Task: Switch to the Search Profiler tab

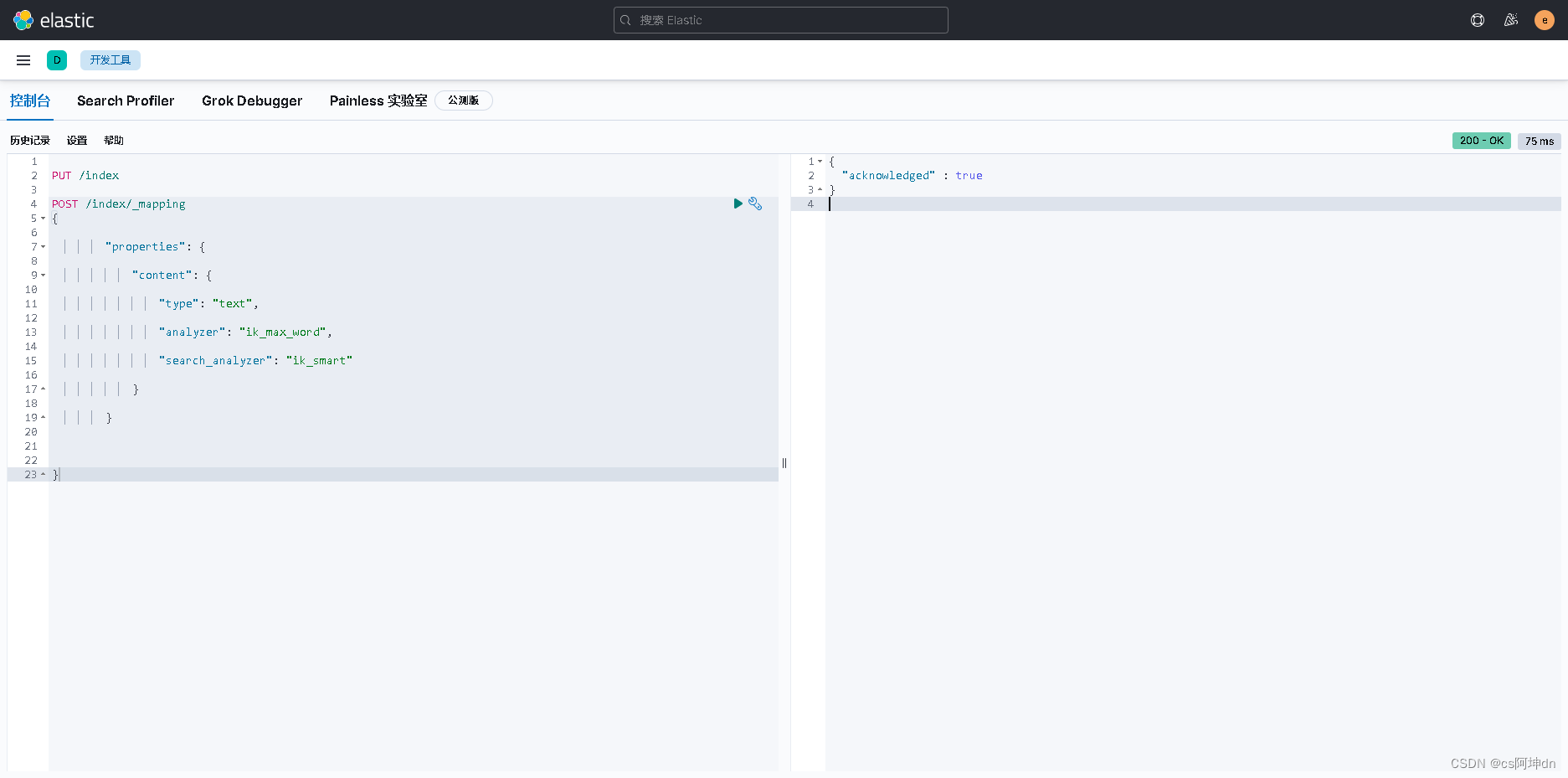Action: [x=126, y=100]
